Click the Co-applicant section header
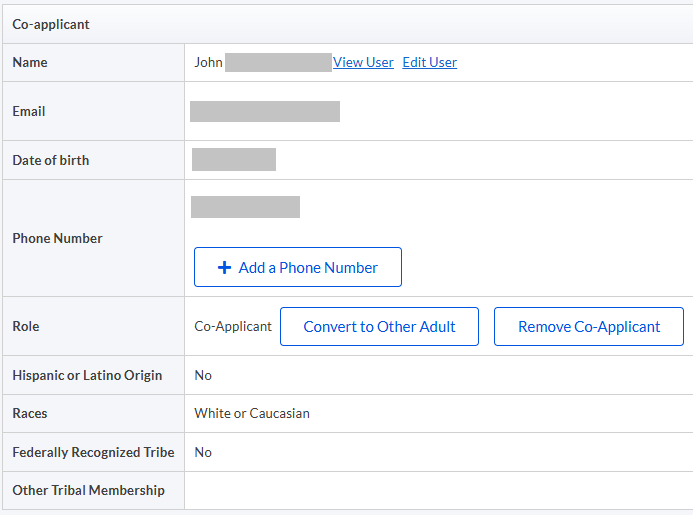The height and width of the screenshot is (515, 693). point(51,24)
